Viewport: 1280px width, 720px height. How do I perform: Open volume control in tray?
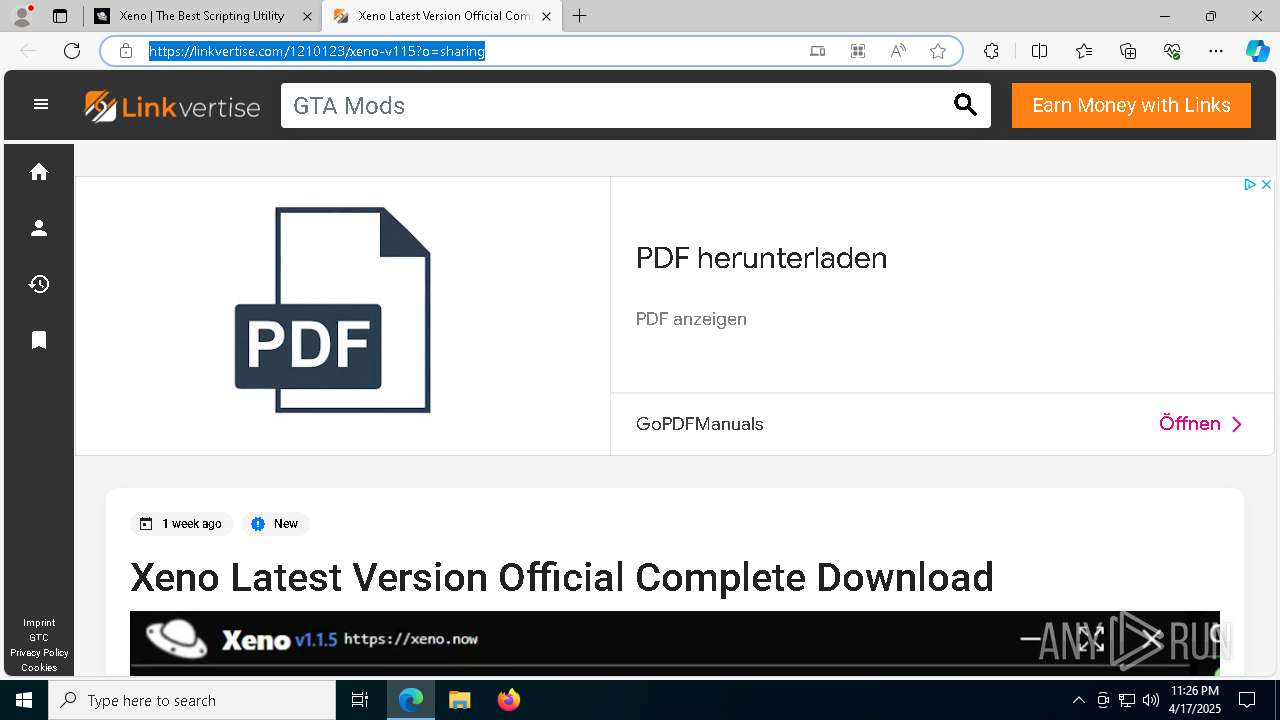tap(1150, 700)
